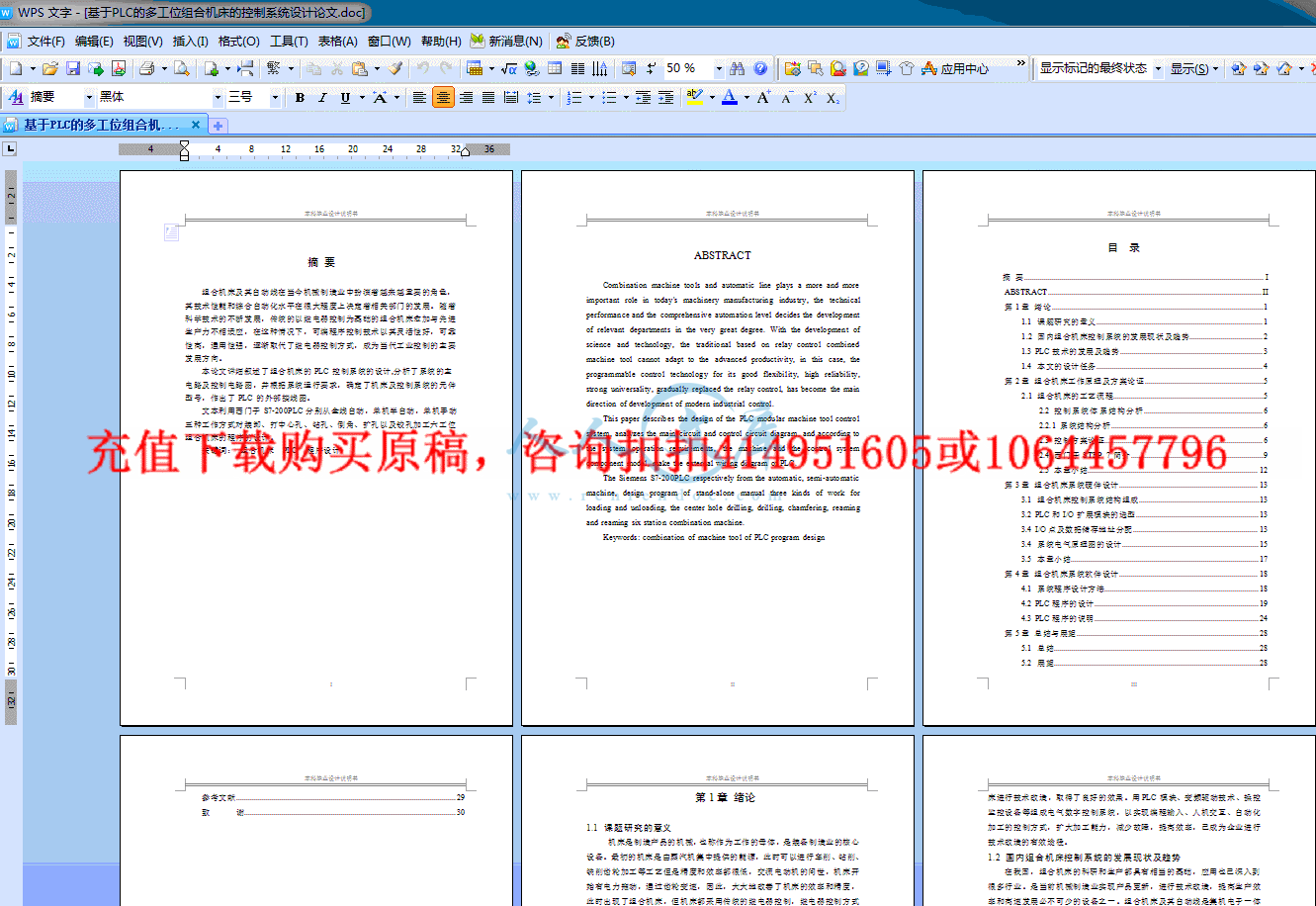Insert a formula with the equation icon

point(509,68)
